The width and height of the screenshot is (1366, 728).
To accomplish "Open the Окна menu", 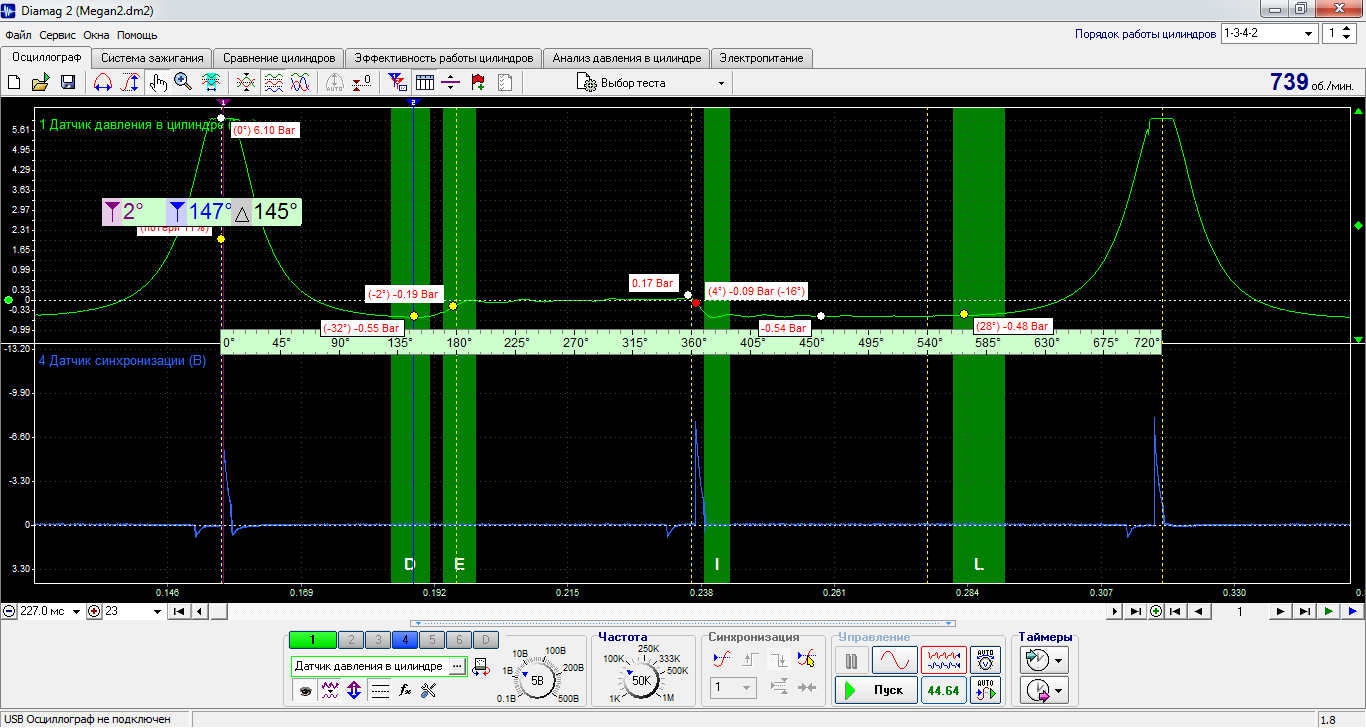I will [97, 34].
